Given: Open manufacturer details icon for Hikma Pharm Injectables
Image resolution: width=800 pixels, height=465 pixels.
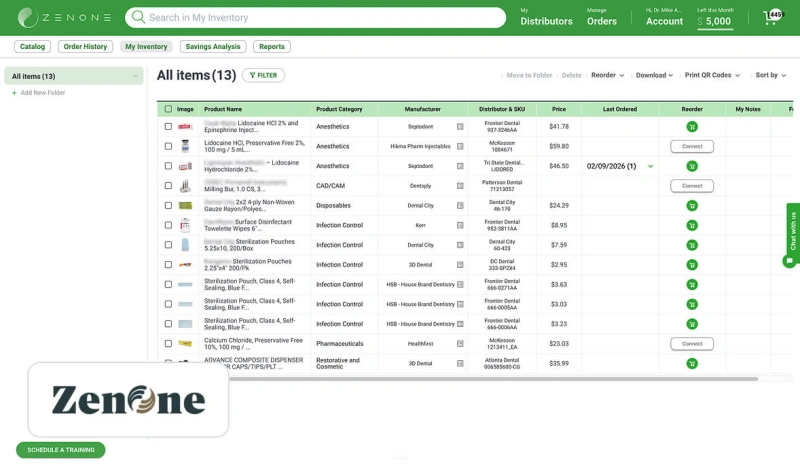Looking at the screenshot, I should [460, 147].
